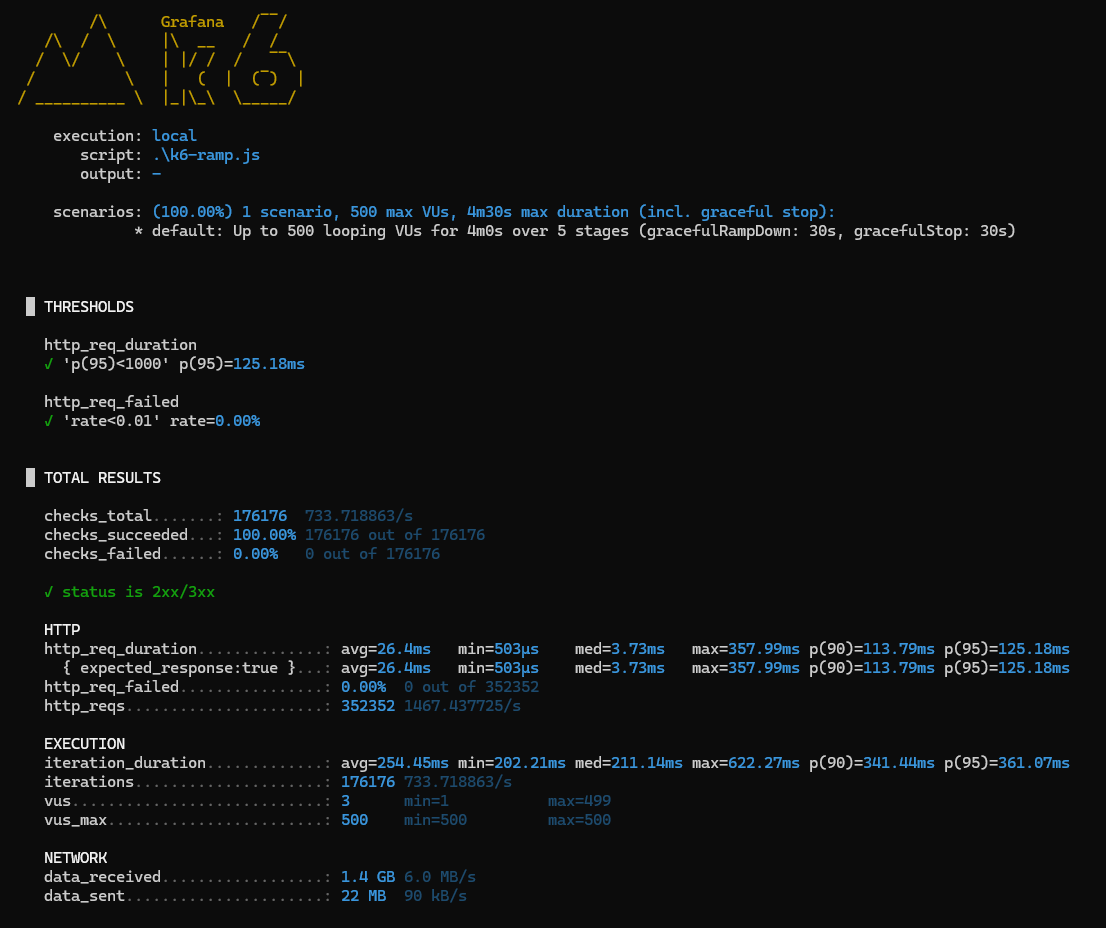This screenshot has height=928, width=1106.
Task: Select the script path '.\k6-ramp.js'
Action: pos(206,154)
